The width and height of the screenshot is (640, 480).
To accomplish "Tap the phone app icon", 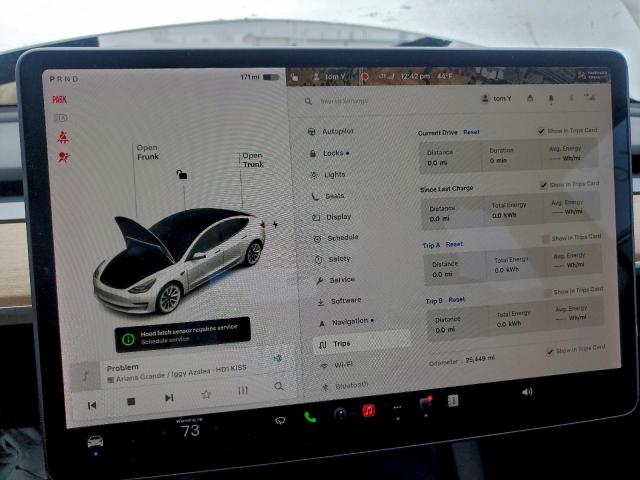I will [x=310, y=417].
